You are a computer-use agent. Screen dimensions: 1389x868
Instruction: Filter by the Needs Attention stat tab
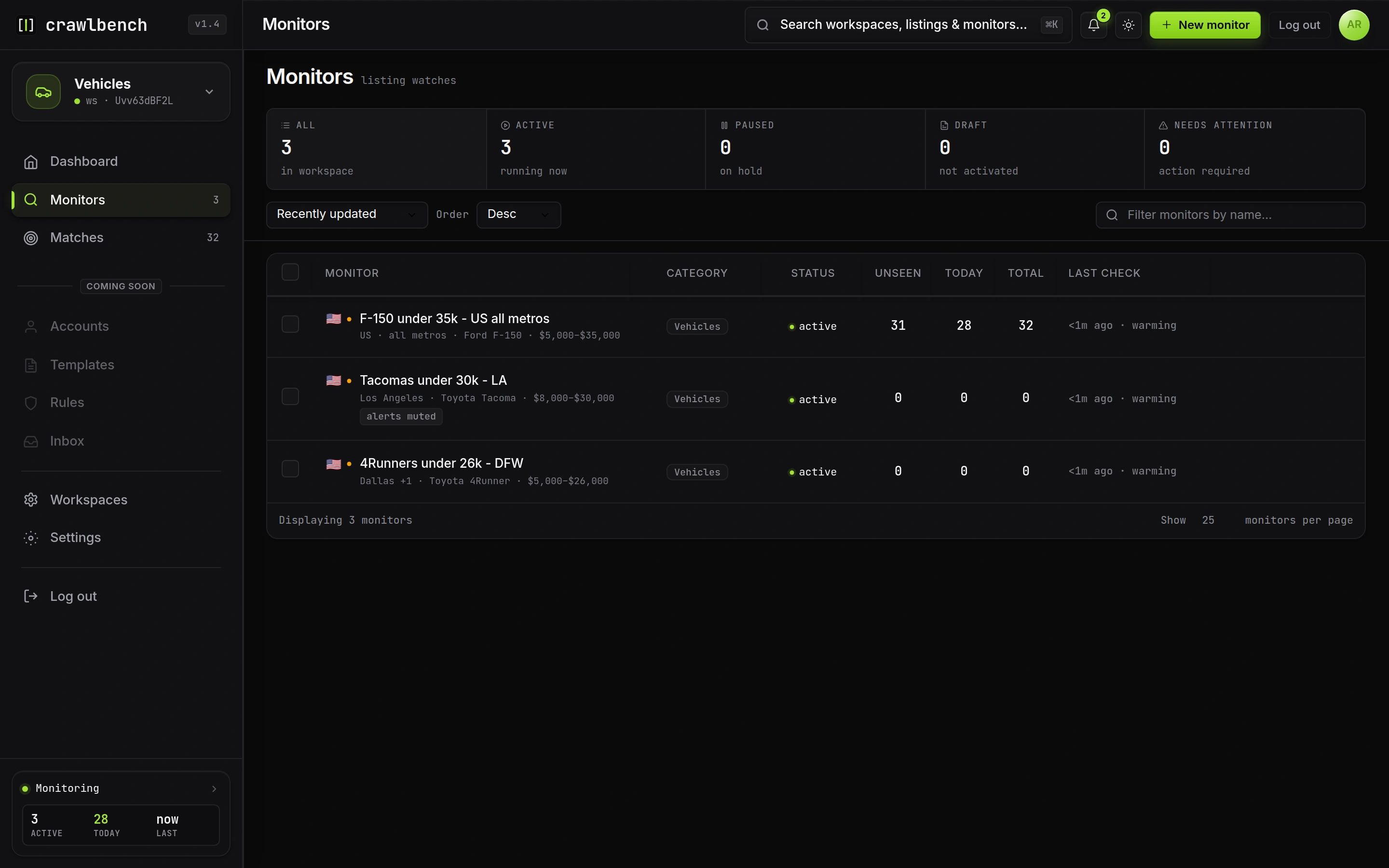(x=1255, y=149)
